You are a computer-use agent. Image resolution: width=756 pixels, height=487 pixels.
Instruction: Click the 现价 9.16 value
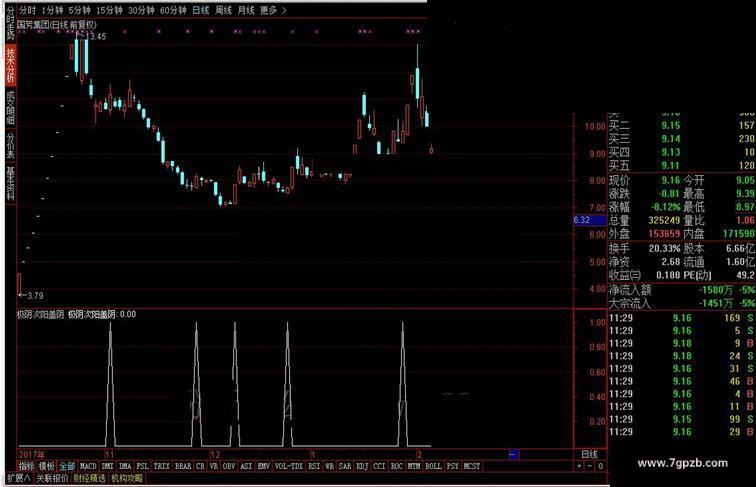(x=670, y=180)
